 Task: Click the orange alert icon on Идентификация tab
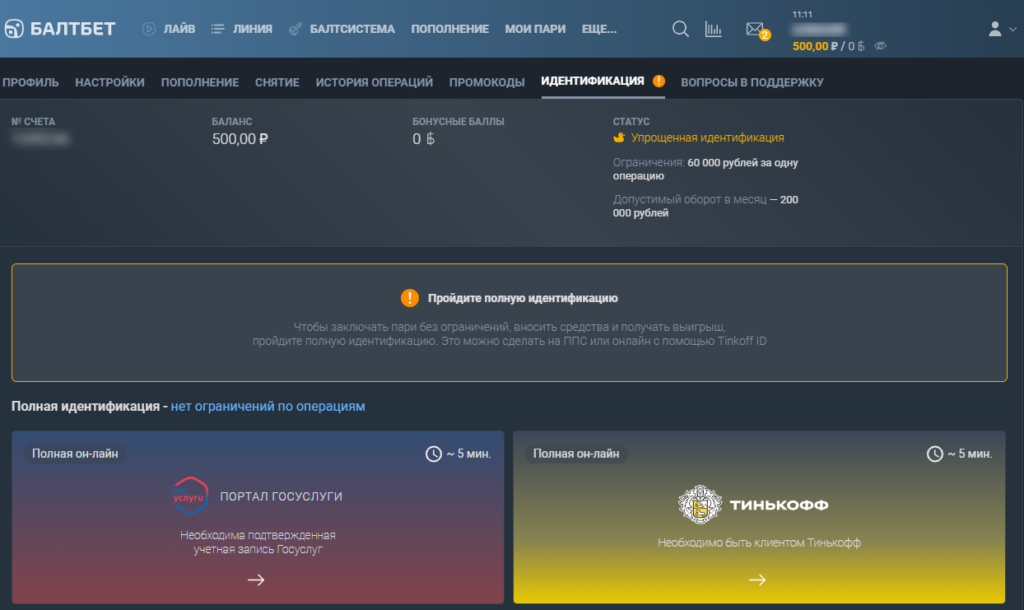click(659, 81)
